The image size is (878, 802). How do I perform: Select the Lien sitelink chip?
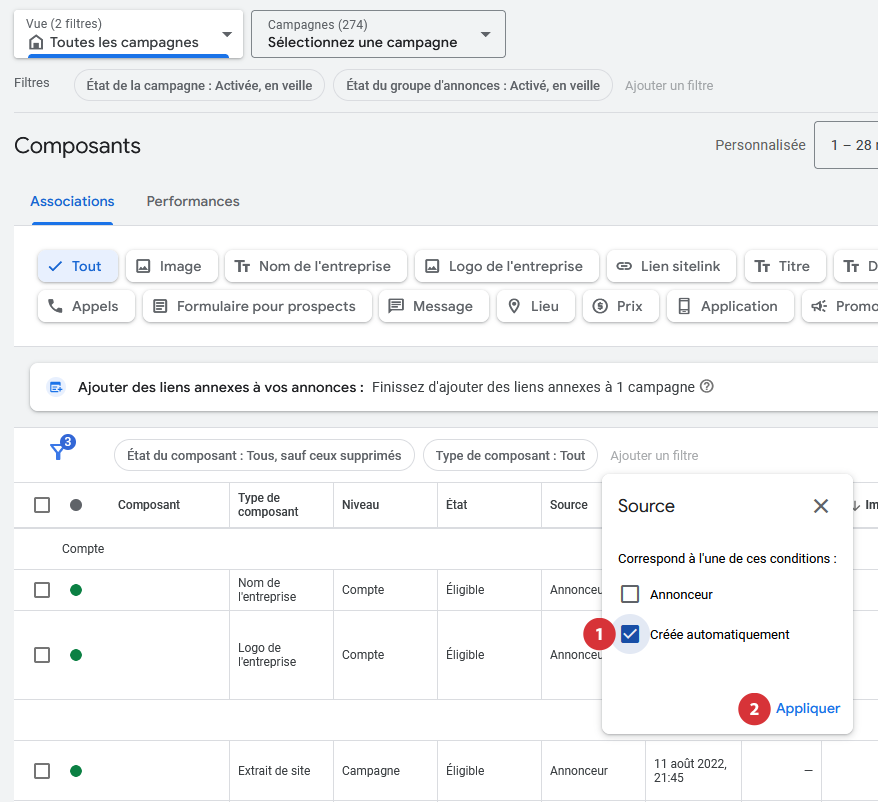pyautogui.click(x=671, y=266)
